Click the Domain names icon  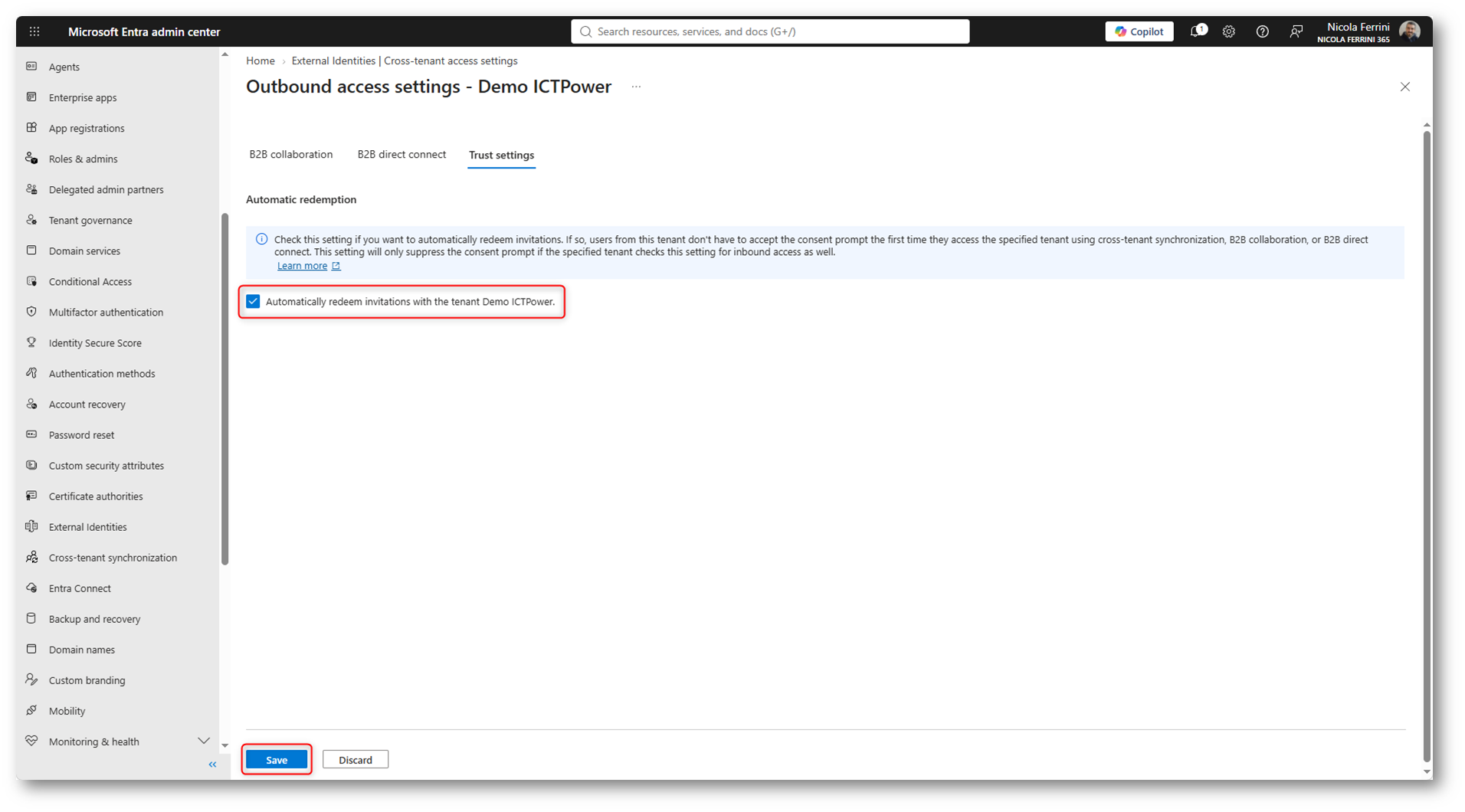coord(31,649)
